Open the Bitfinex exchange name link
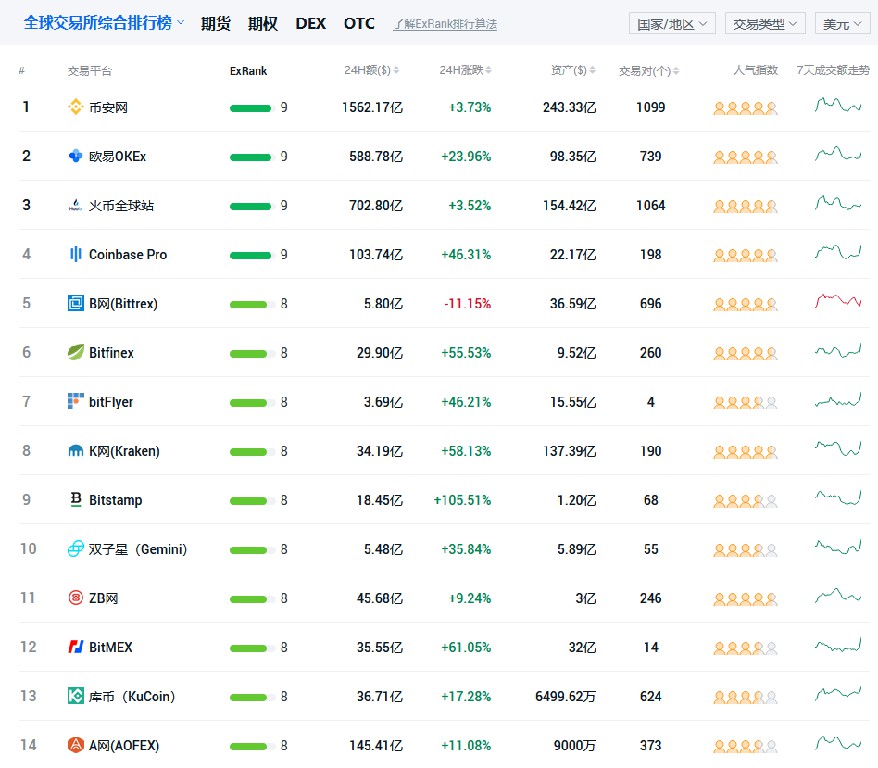Viewport: 878px width, 768px height. pyautogui.click(x=111, y=353)
